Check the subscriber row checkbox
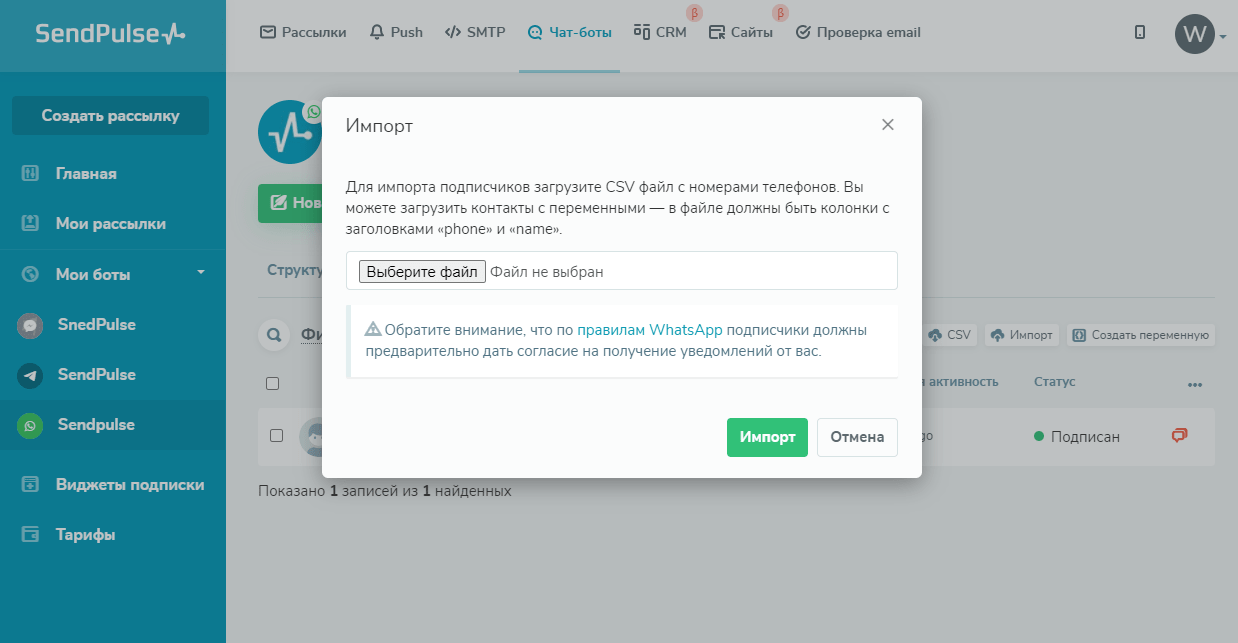This screenshot has height=643, width=1238. click(x=277, y=436)
